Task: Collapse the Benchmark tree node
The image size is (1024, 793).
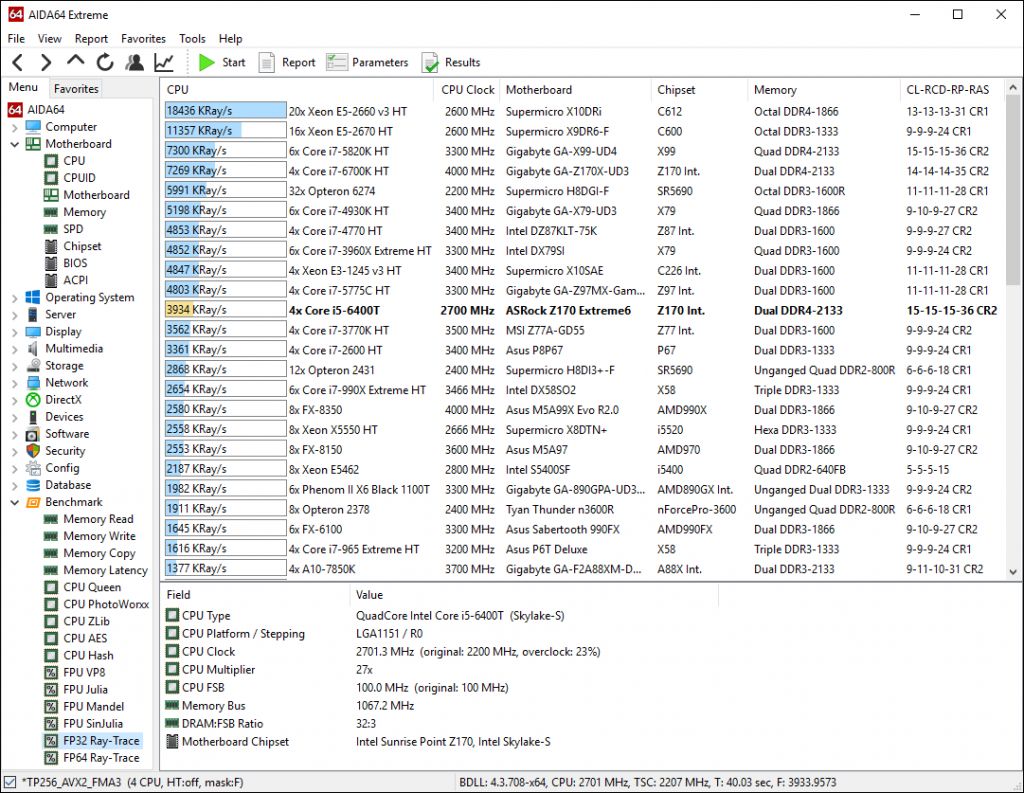Action: (x=15, y=502)
